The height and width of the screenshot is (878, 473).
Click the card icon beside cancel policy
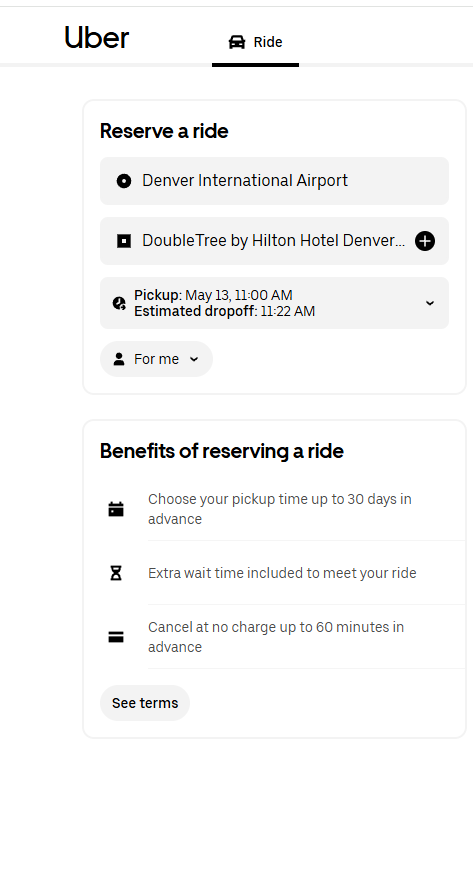(x=116, y=637)
